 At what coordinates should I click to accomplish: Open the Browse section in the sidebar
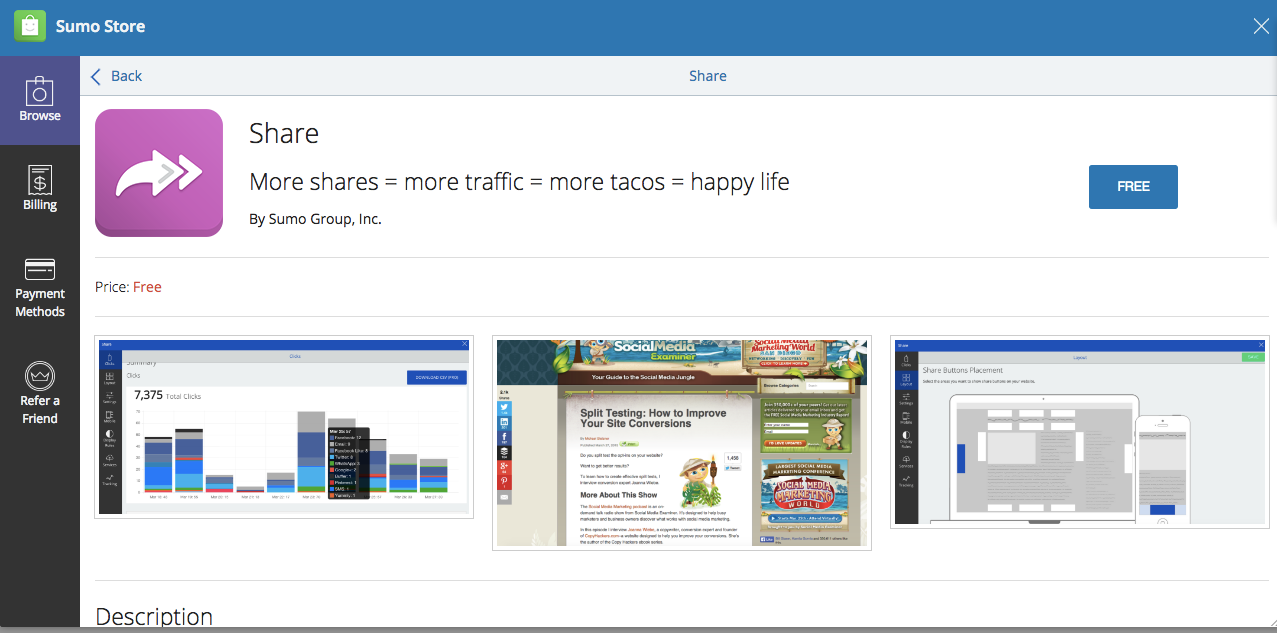(40, 101)
